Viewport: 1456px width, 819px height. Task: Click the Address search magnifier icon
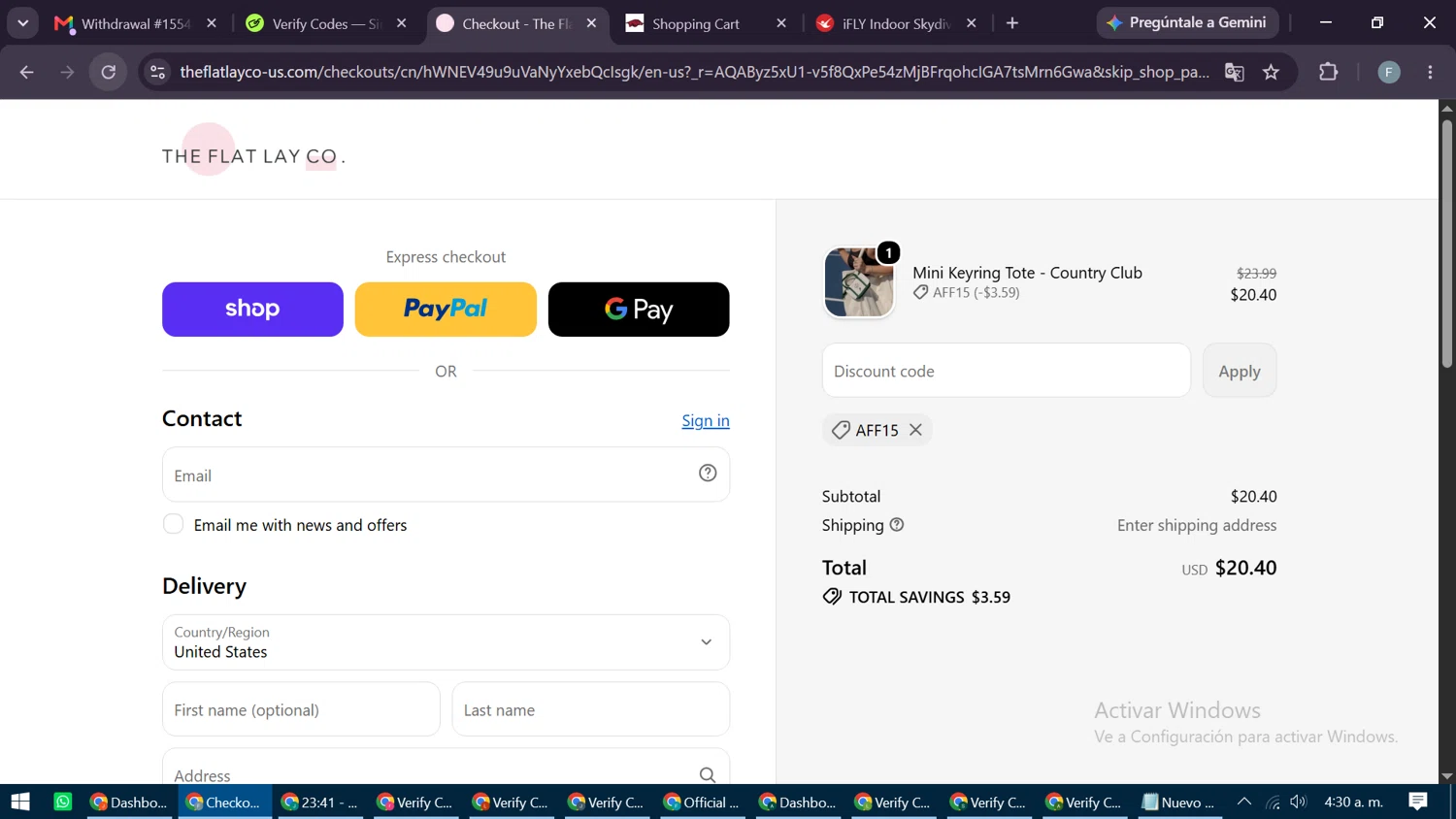708,774
